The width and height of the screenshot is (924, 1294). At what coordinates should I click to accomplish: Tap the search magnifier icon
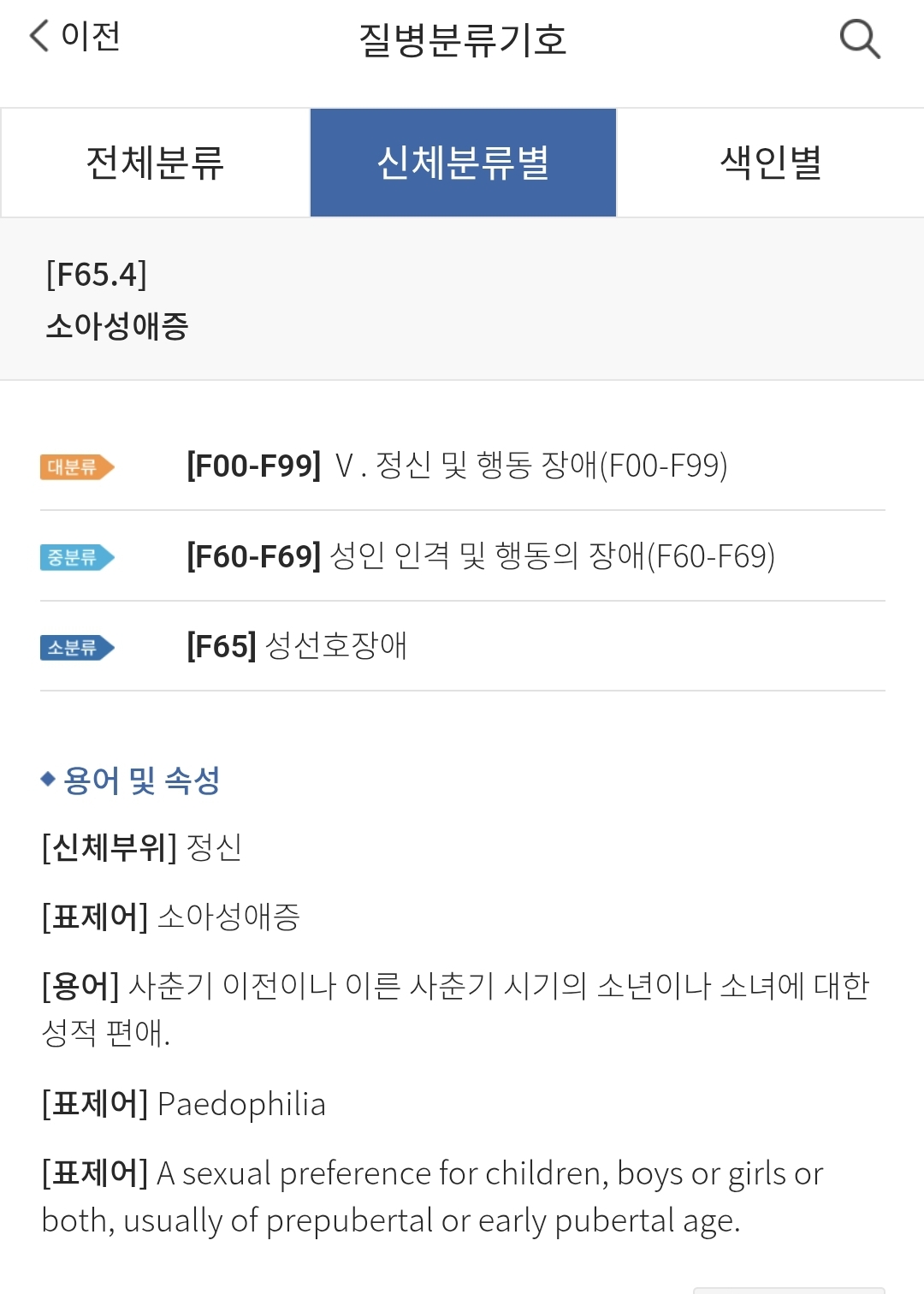[x=860, y=39]
